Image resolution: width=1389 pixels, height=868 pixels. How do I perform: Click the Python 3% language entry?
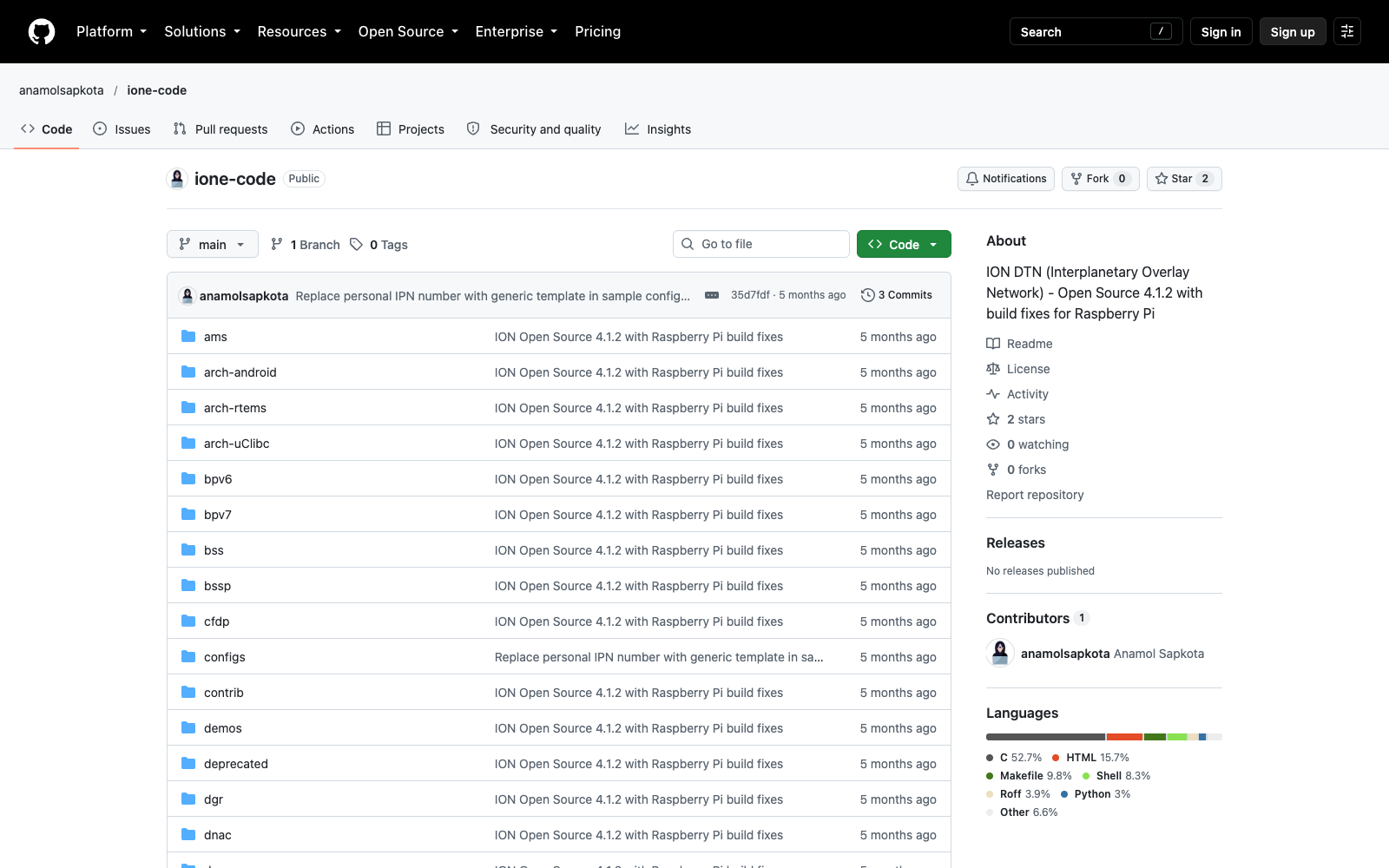coord(1096,794)
